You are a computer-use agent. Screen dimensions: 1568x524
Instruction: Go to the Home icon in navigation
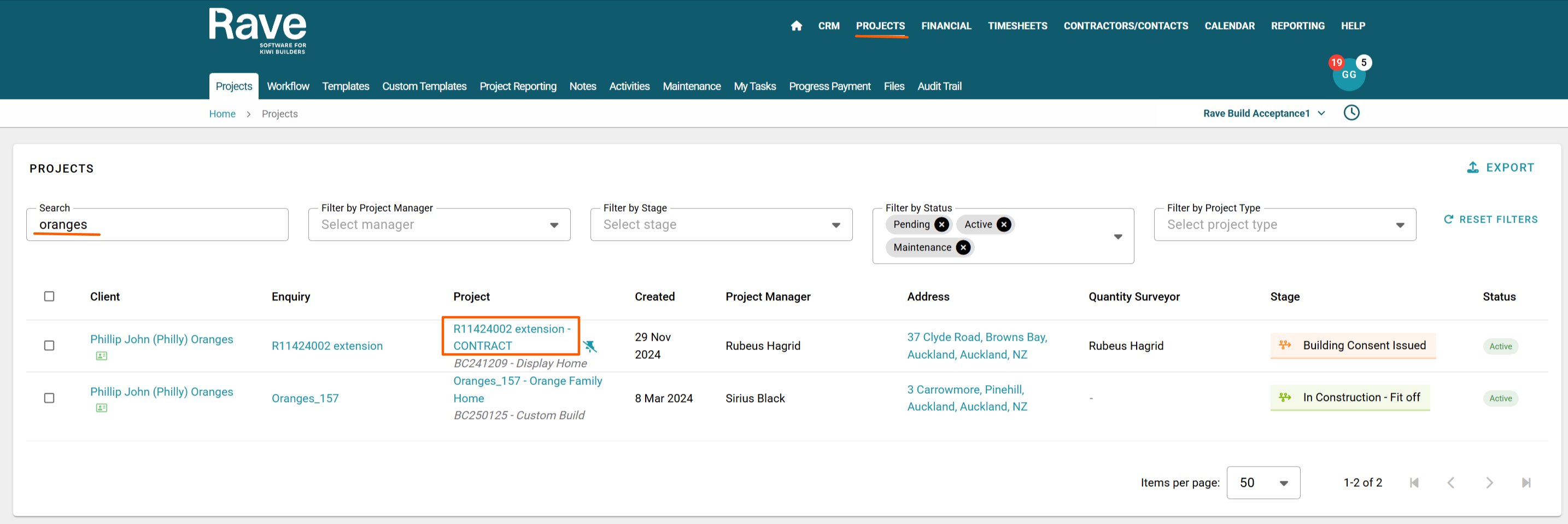(x=795, y=26)
